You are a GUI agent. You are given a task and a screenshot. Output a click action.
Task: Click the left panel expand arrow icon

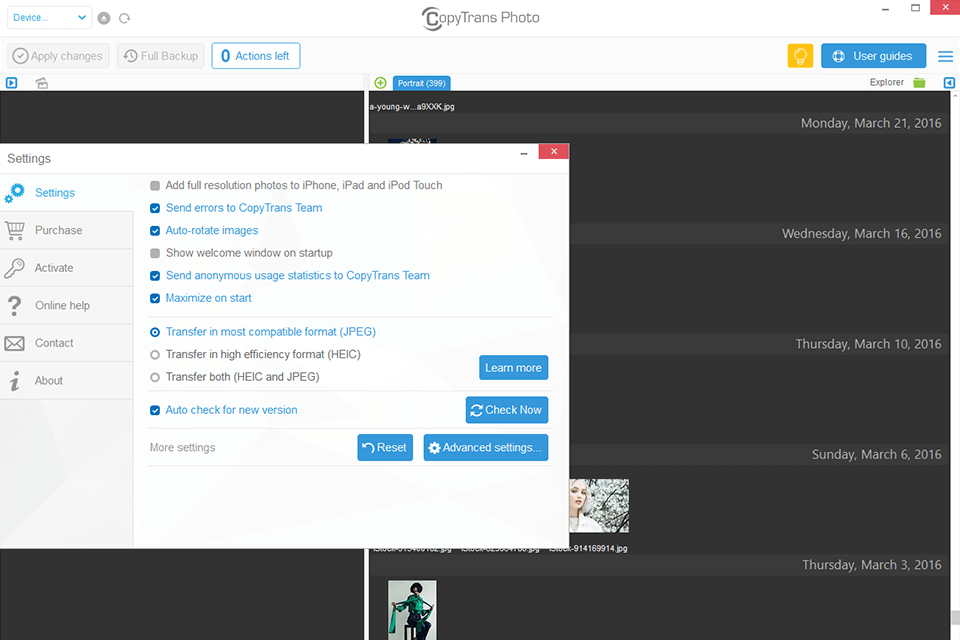12,83
